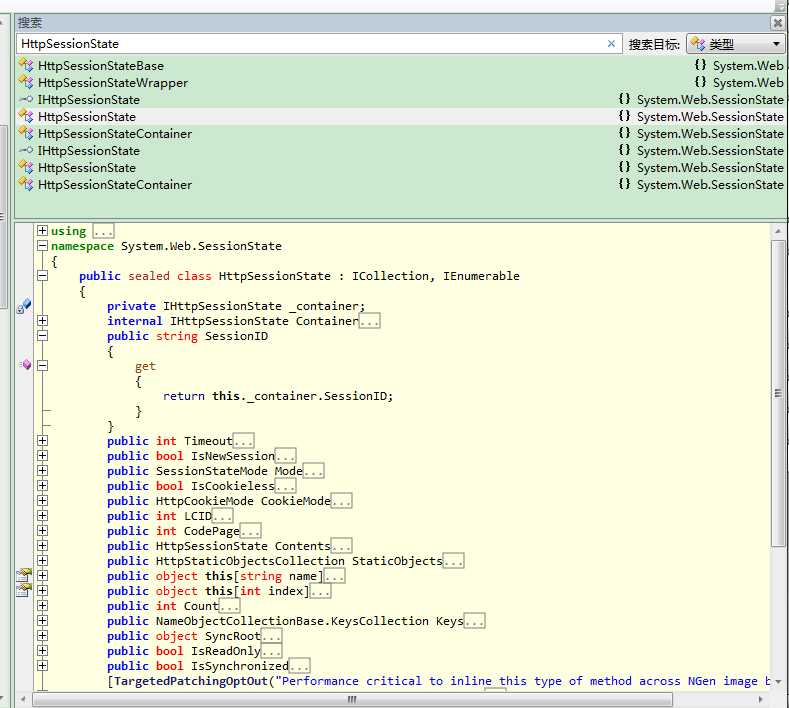This screenshot has width=789, height=708.
Task: Expand the Keys property
Action: [x=42, y=621]
